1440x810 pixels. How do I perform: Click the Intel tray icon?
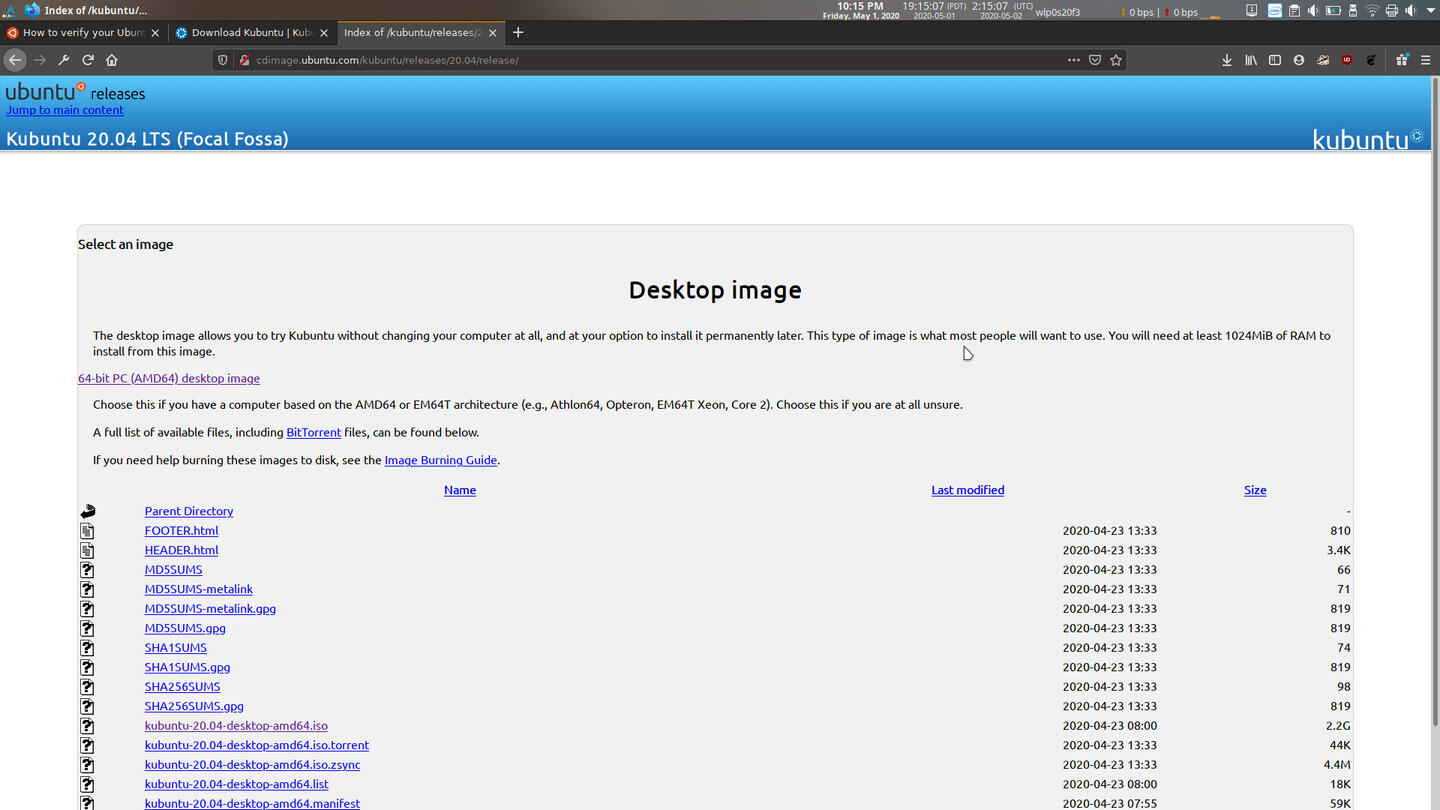click(1275, 11)
